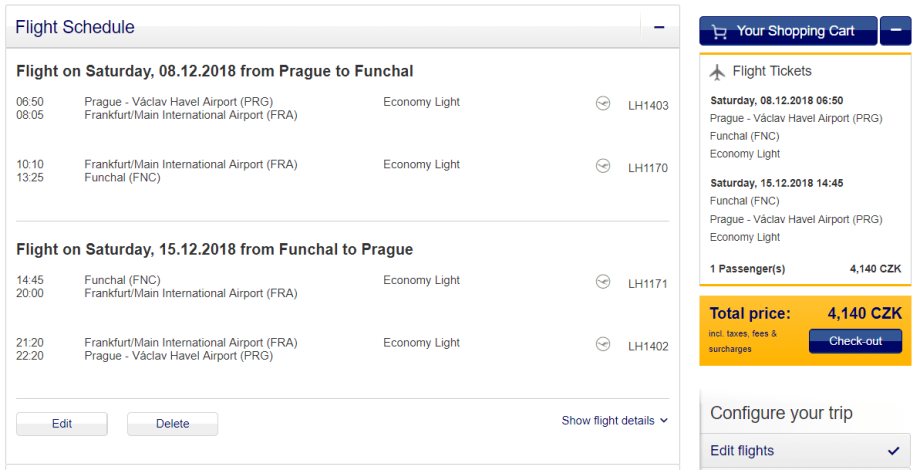Select Edit flights in Configure your trip
This screenshot has height=470, width=920.
click(742, 451)
